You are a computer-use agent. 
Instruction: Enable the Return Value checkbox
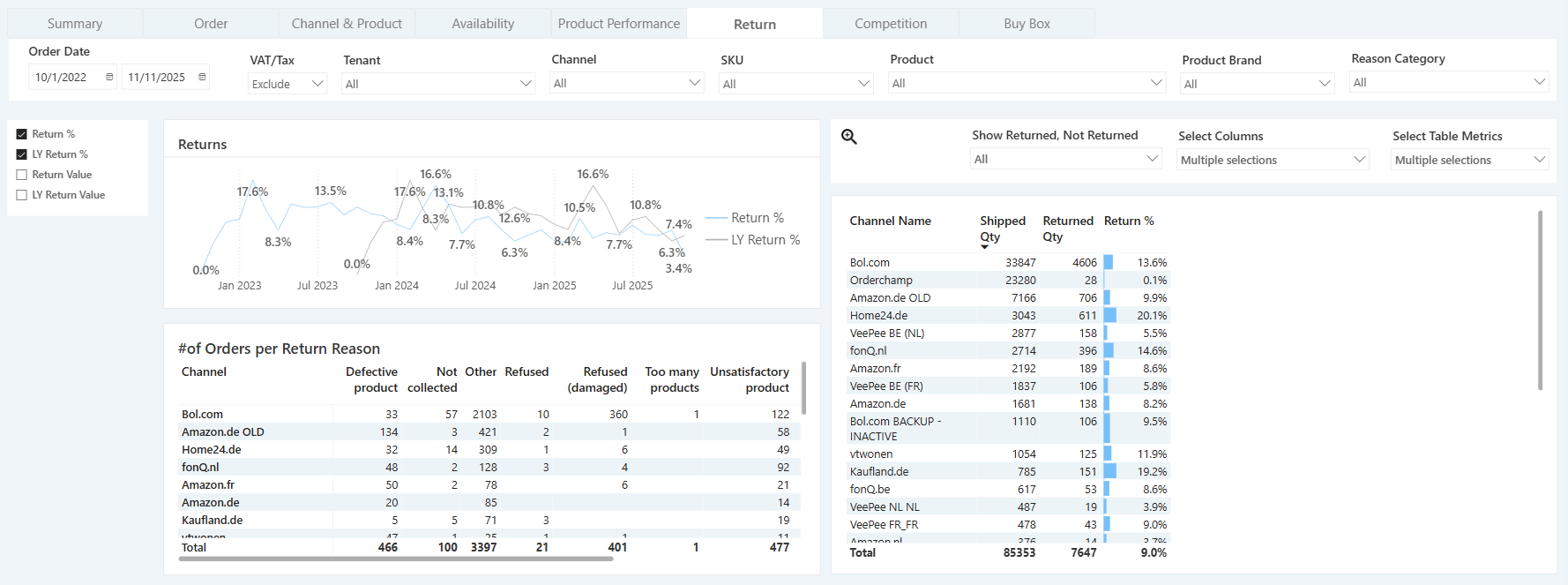(x=22, y=175)
